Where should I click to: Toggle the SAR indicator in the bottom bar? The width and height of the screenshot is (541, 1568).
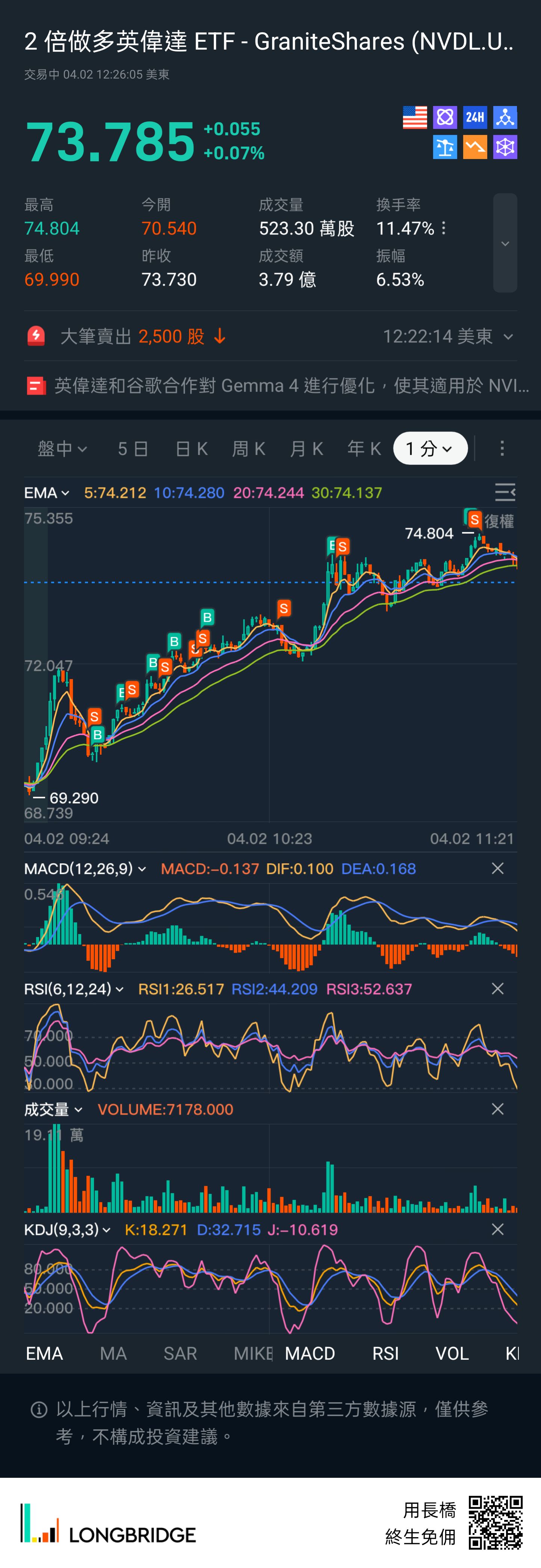(180, 1353)
